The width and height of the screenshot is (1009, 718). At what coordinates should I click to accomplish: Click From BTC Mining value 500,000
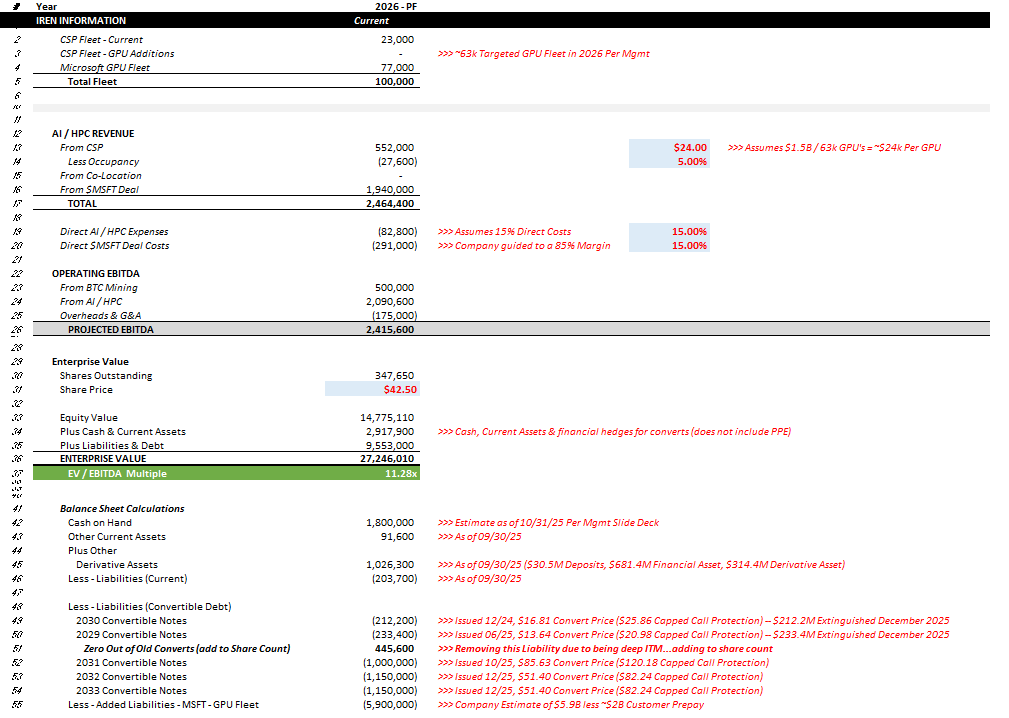pos(394,288)
